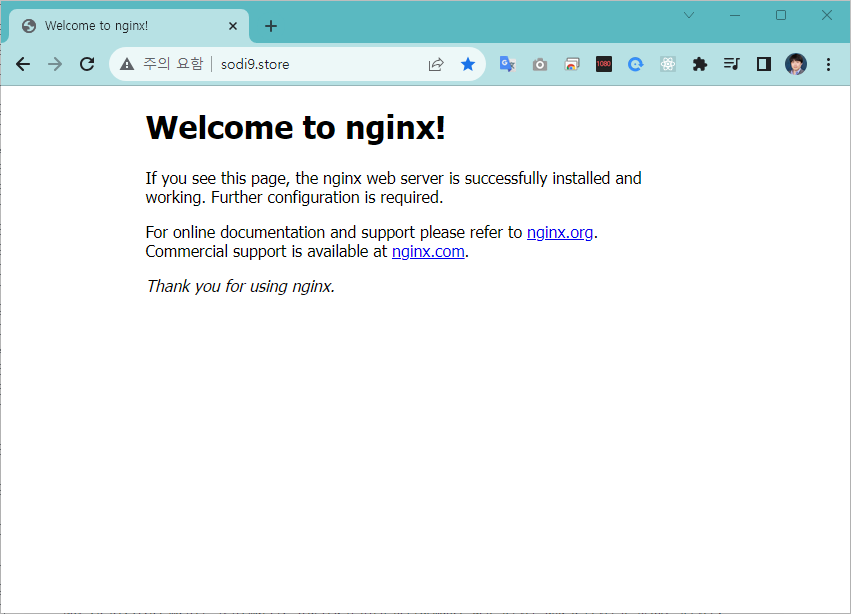The height and width of the screenshot is (614, 851).
Task: Bookmark this page with the star
Action: [x=468, y=63]
